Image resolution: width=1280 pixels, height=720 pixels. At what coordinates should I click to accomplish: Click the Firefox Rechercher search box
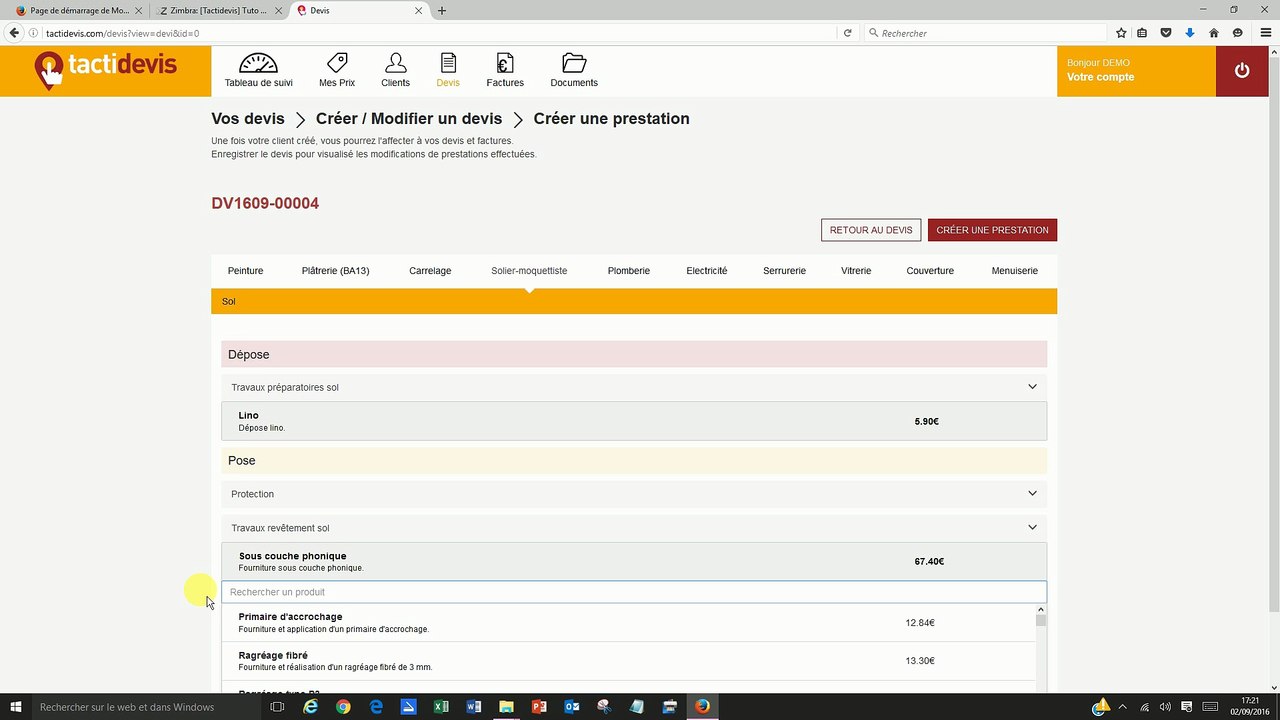[x=985, y=33]
